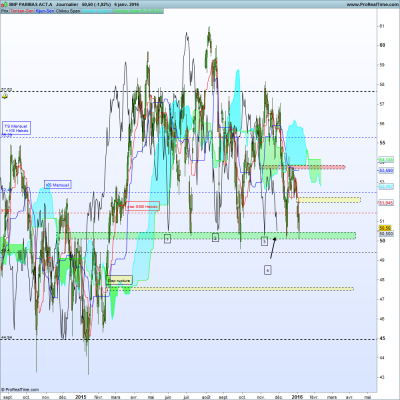Select the boxed number 3 marker on green zone

[264, 241]
